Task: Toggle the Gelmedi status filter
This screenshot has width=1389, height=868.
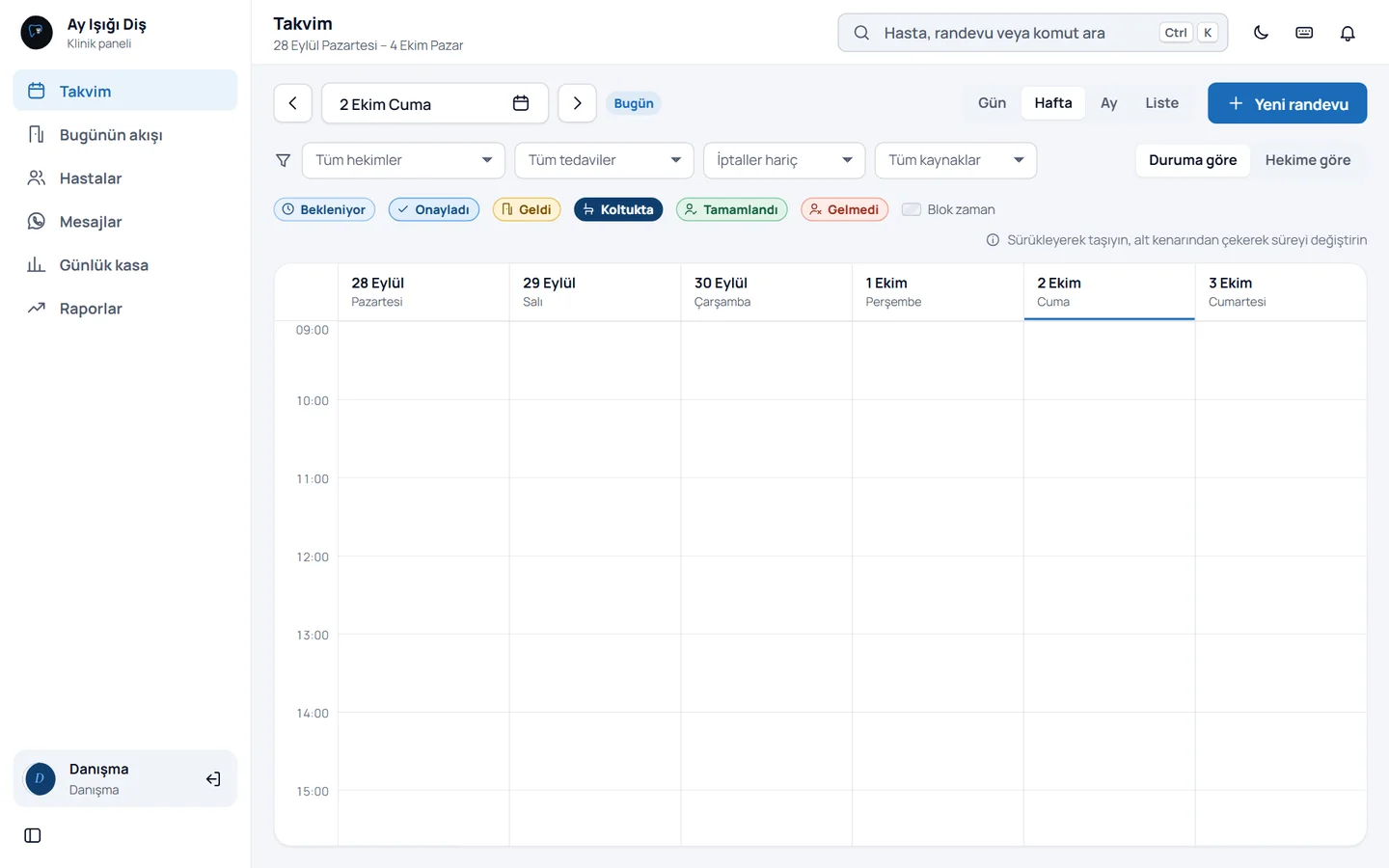Action: pyautogui.click(x=845, y=209)
